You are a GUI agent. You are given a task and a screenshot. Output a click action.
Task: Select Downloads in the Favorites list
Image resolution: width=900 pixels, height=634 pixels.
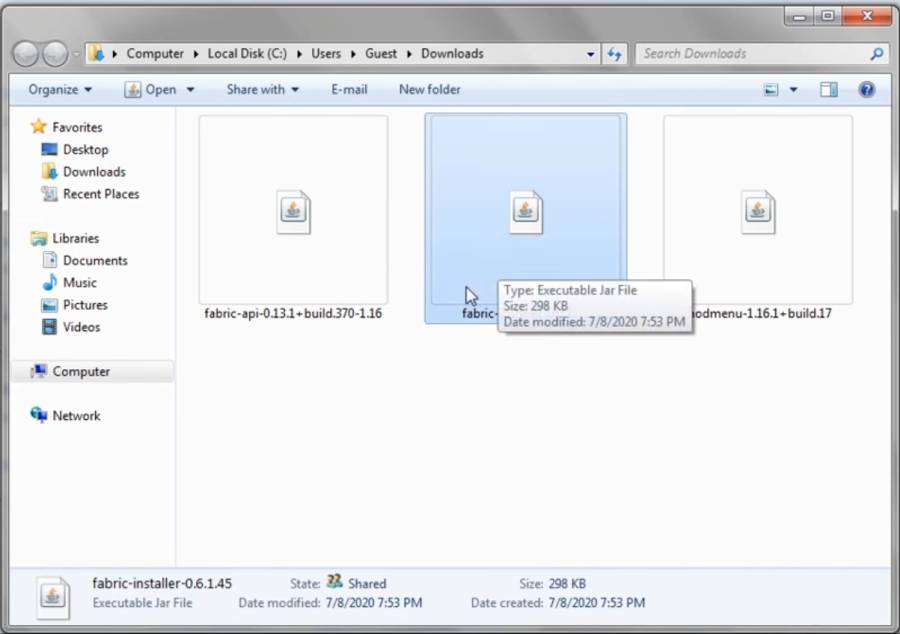[94, 171]
